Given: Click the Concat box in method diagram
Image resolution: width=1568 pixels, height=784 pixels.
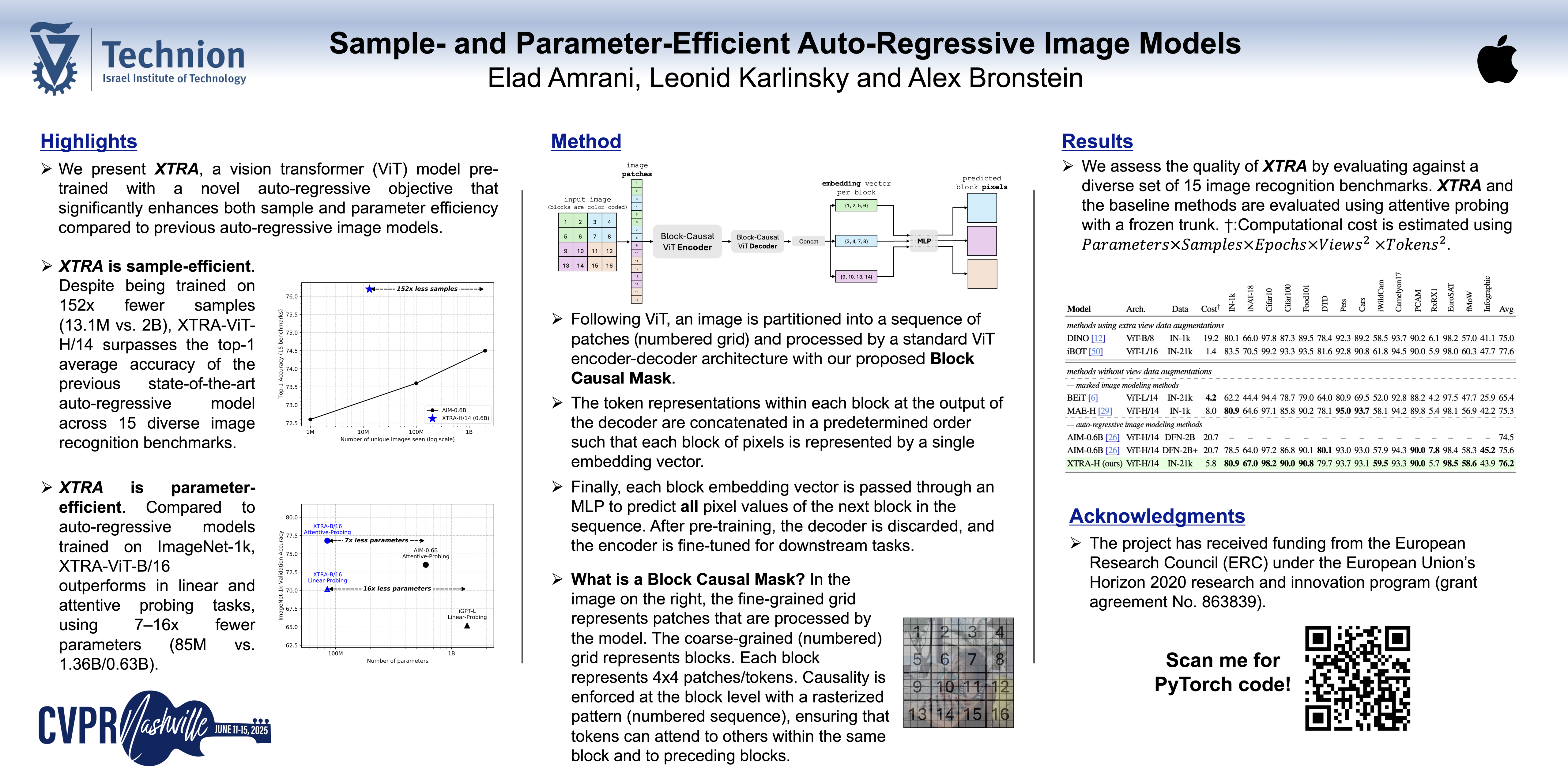Looking at the screenshot, I should point(809,242).
